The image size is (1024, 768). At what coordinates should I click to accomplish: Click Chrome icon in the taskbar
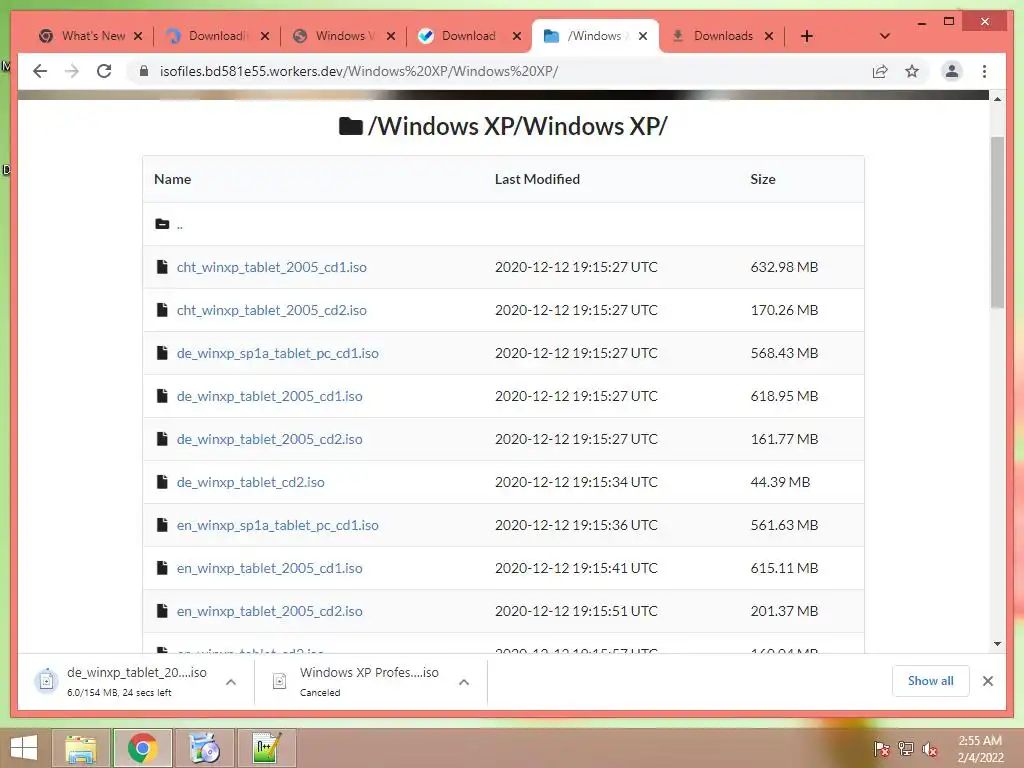pyautogui.click(x=142, y=748)
